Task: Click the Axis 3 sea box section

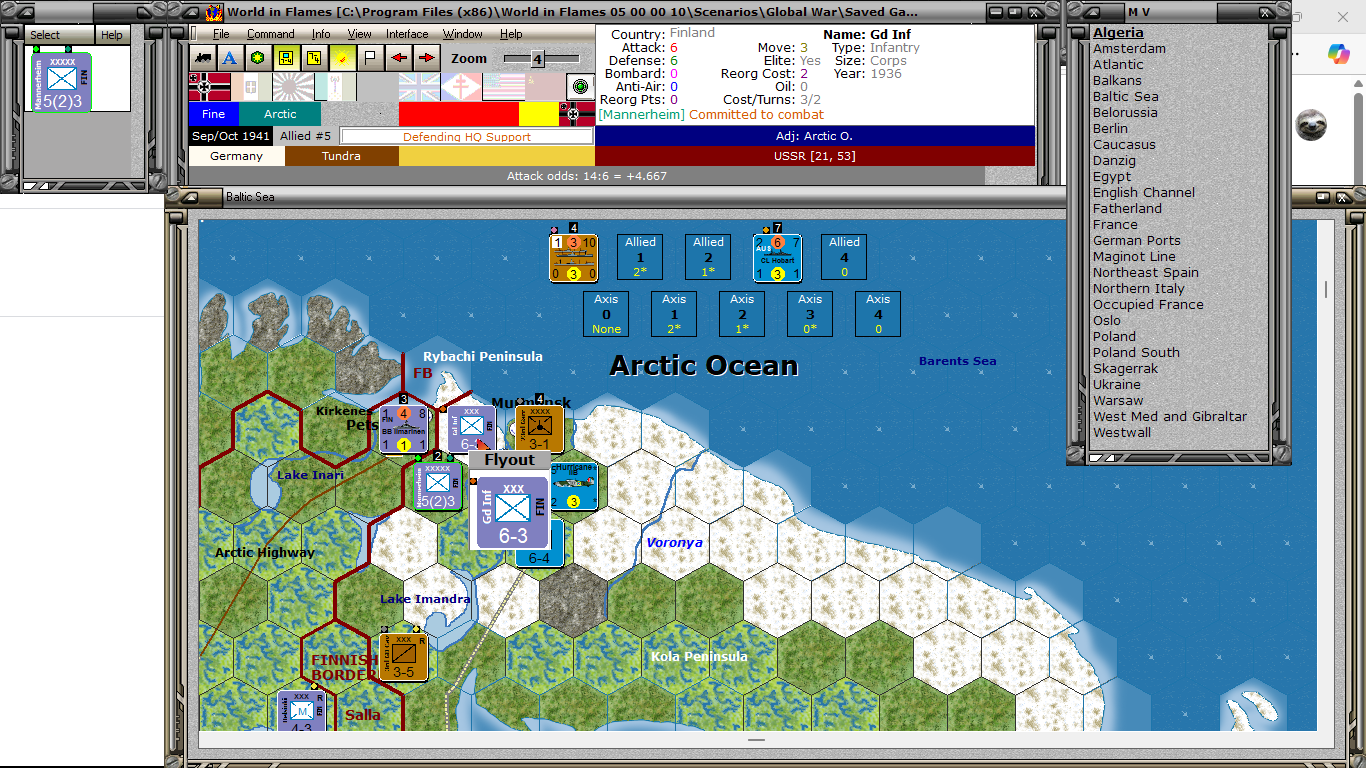Action: pos(810,314)
